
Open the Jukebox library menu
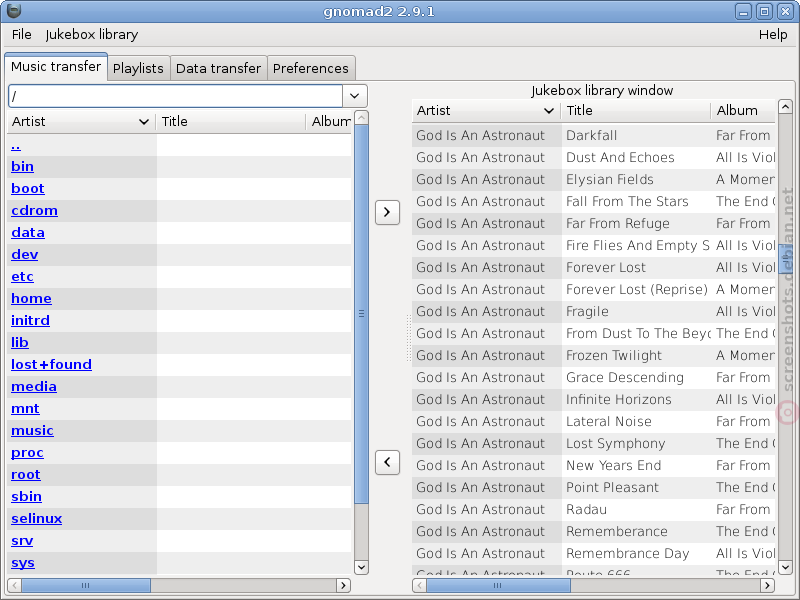tap(92, 34)
